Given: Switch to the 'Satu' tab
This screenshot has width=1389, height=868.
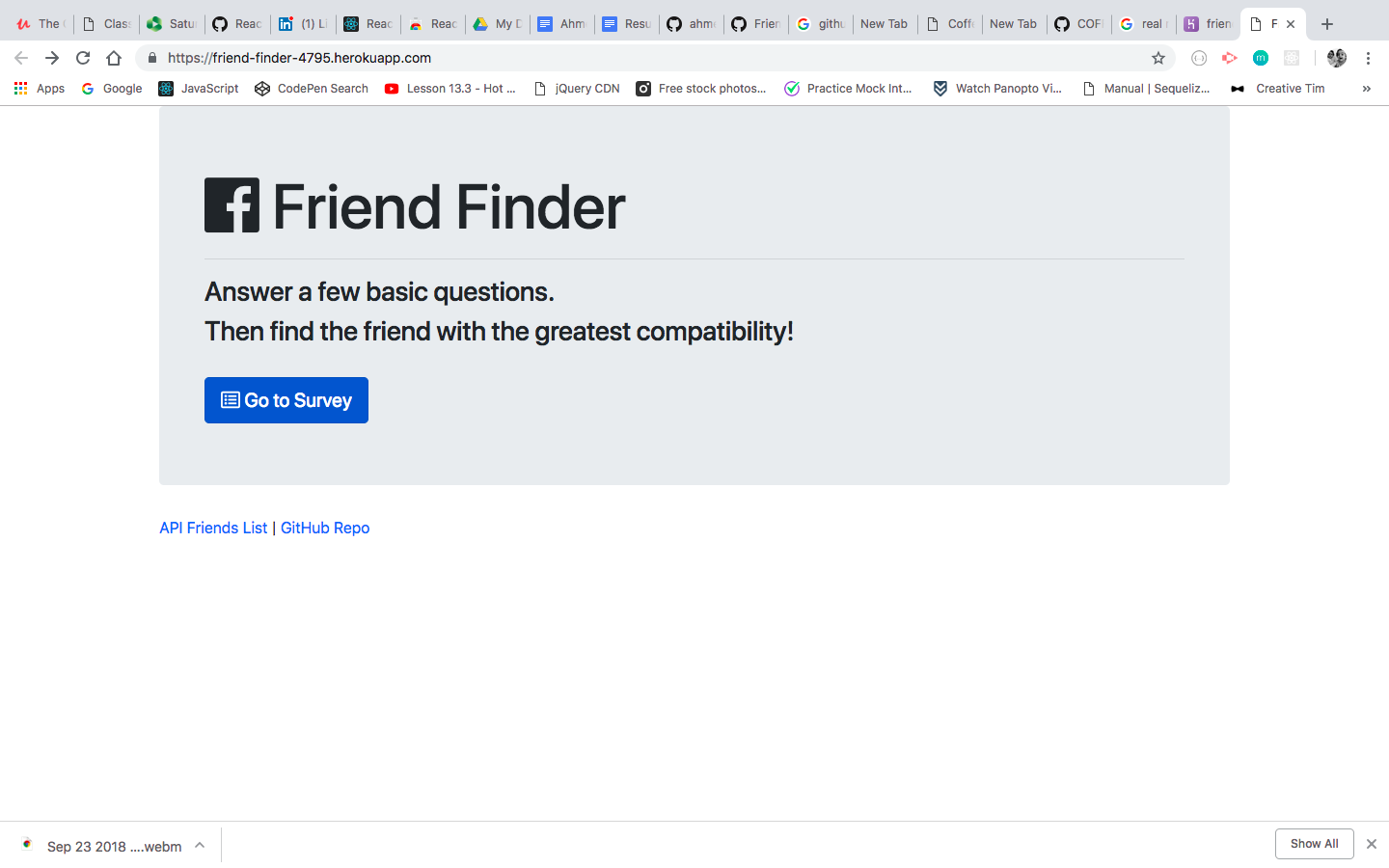Looking at the screenshot, I should (171, 24).
